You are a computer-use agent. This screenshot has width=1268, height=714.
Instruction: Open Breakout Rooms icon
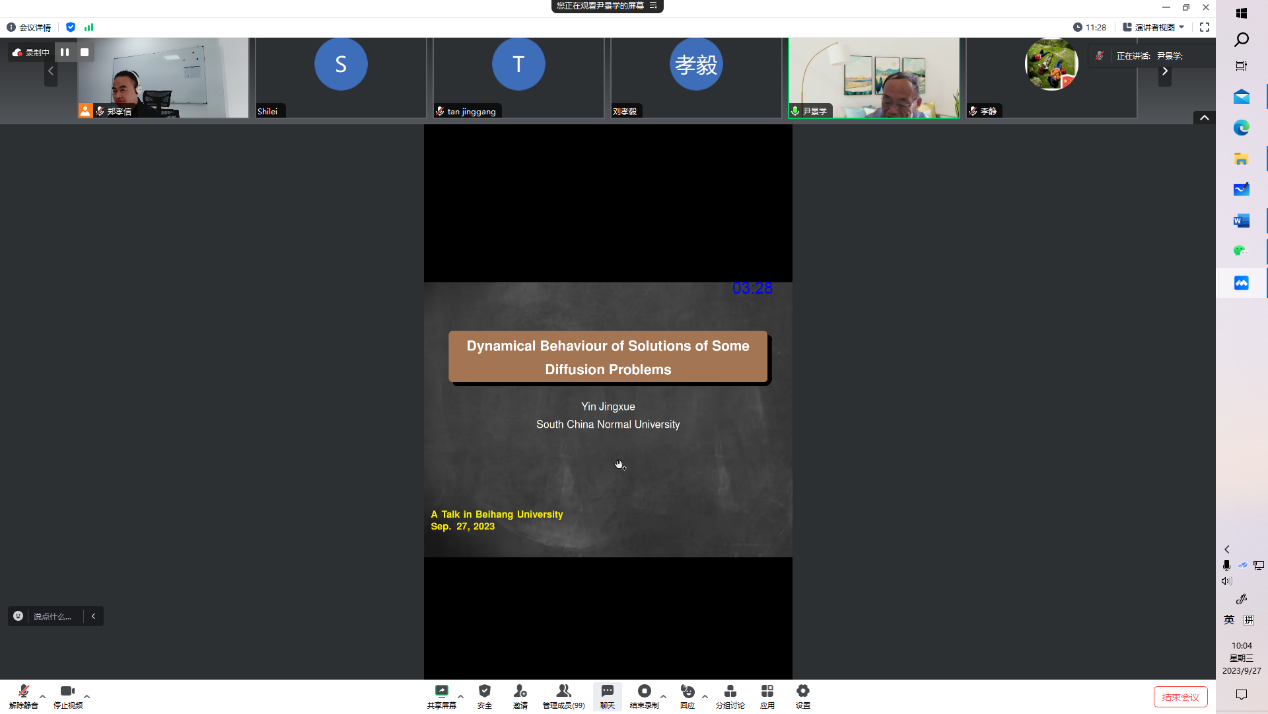[730, 695]
